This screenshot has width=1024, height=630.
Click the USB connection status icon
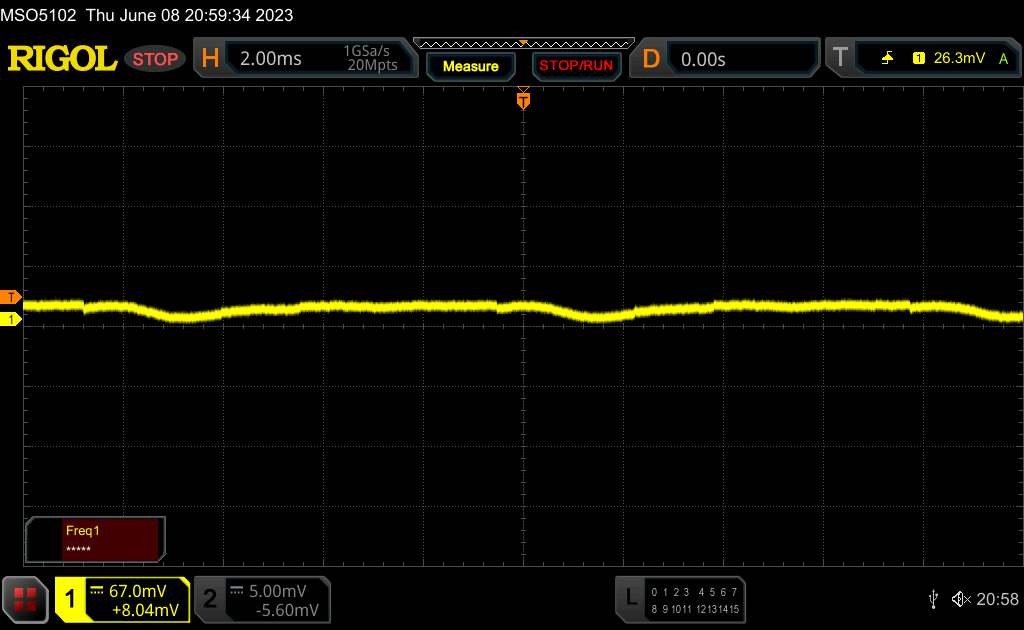[933, 599]
